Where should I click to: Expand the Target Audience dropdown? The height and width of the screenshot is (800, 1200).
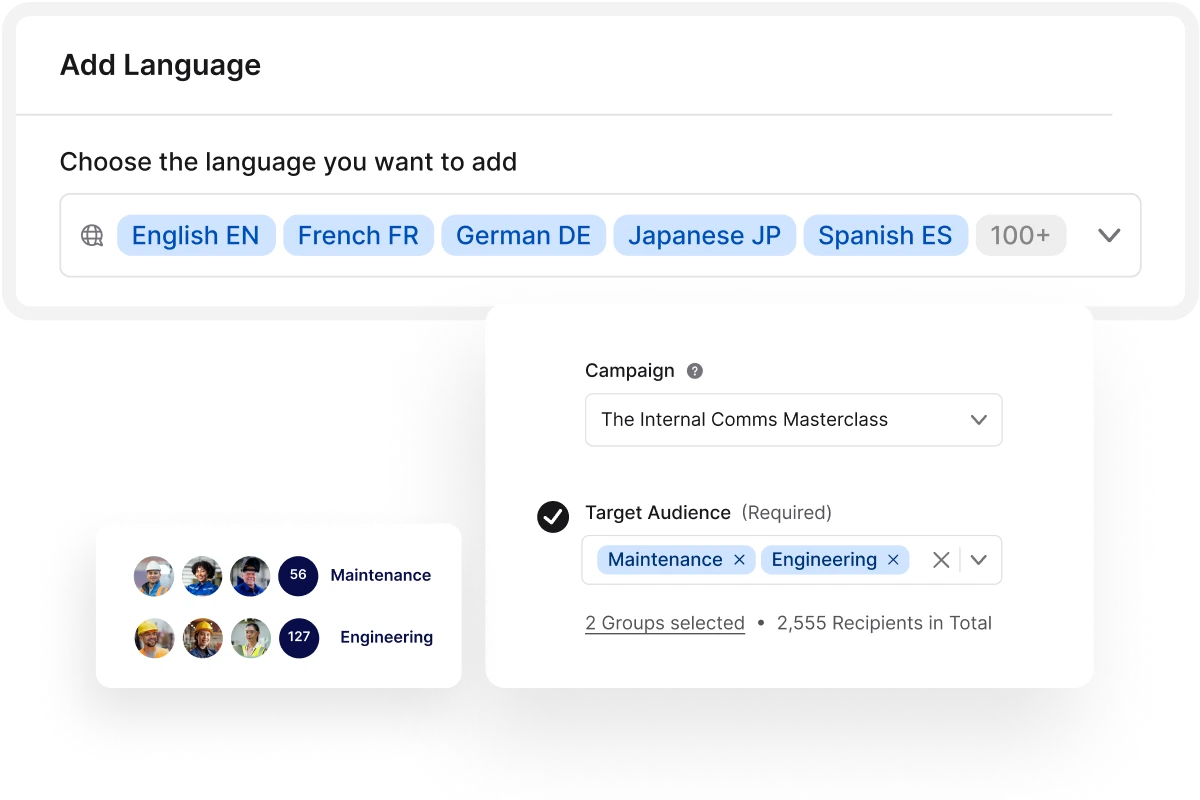click(x=979, y=560)
